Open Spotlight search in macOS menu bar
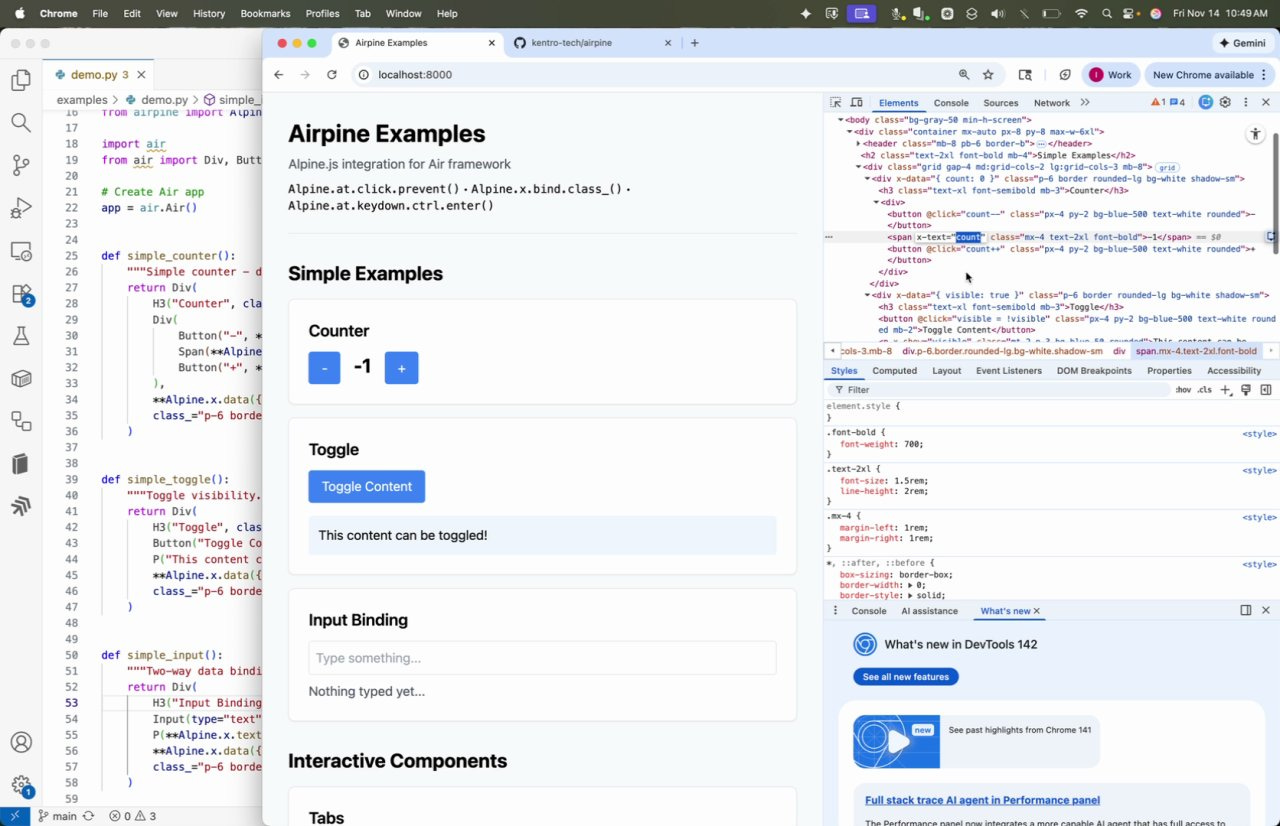This screenshot has width=1280, height=826. pos(1106,13)
